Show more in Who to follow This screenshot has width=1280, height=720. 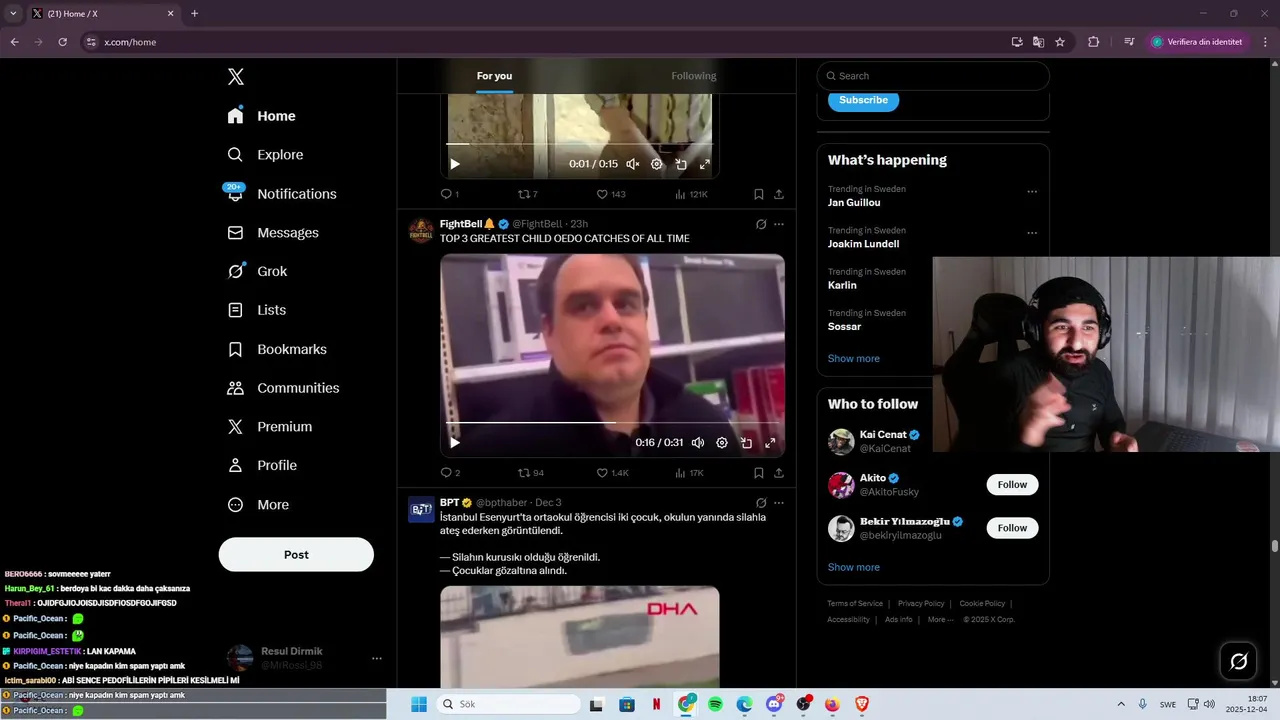pos(853,568)
